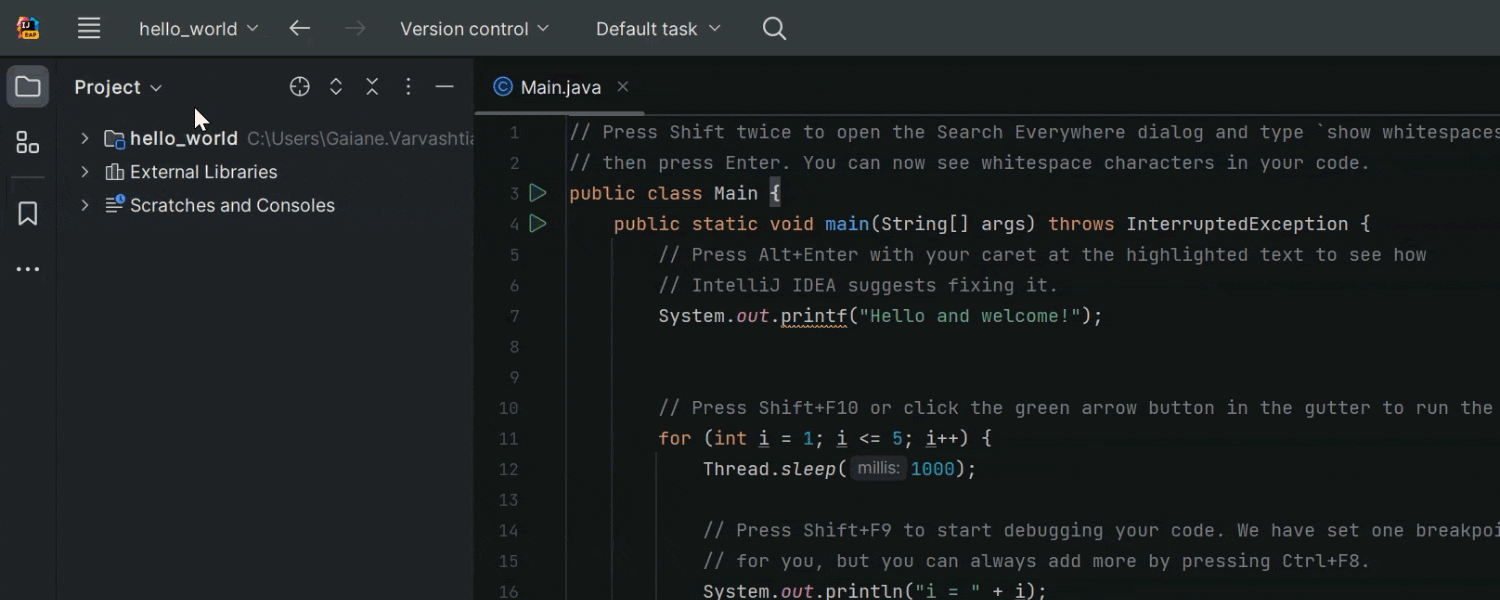The height and width of the screenshot is (600, 1500).
Task: Run Main via the gutter green arrow
Action: tap(537, 193)
